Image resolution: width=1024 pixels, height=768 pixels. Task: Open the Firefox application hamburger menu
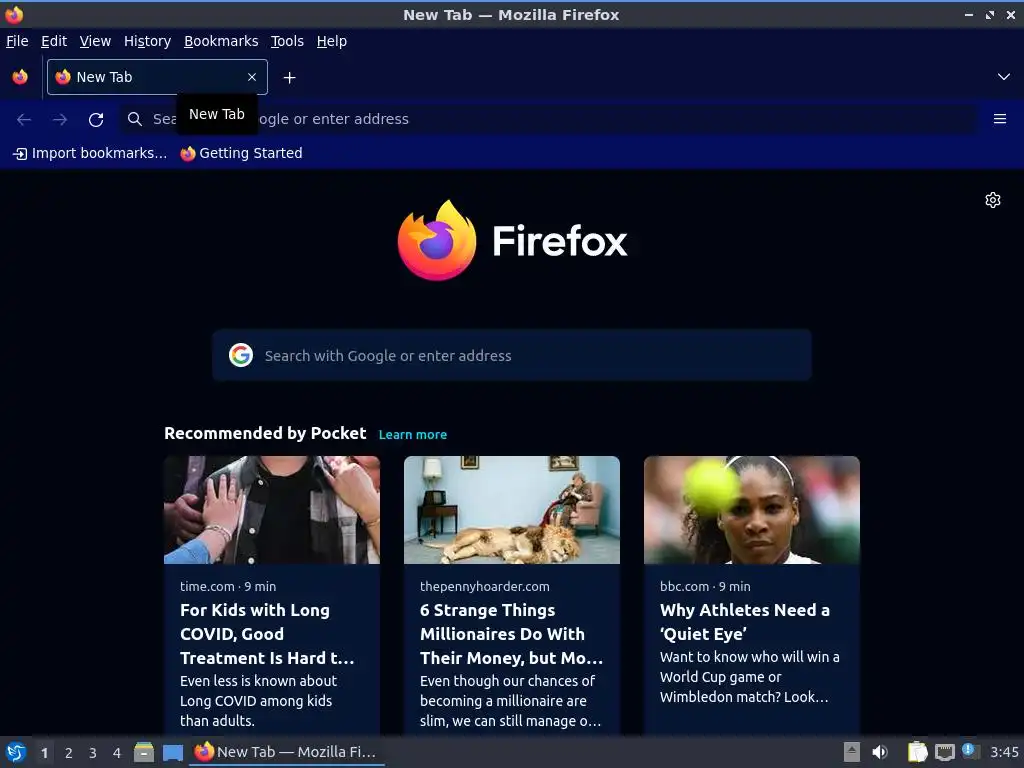(999, 119)
